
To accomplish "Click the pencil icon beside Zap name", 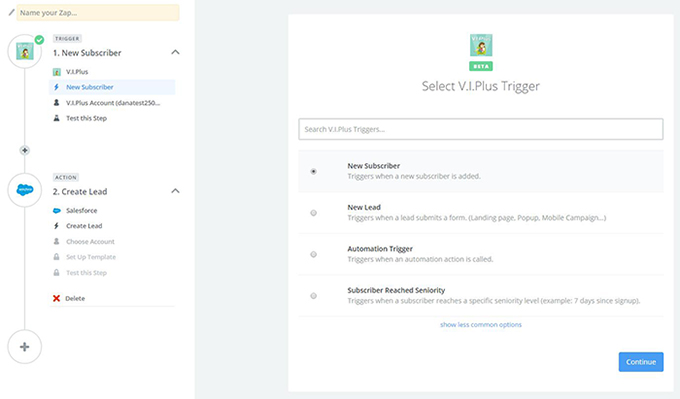I will pos(11,13).
